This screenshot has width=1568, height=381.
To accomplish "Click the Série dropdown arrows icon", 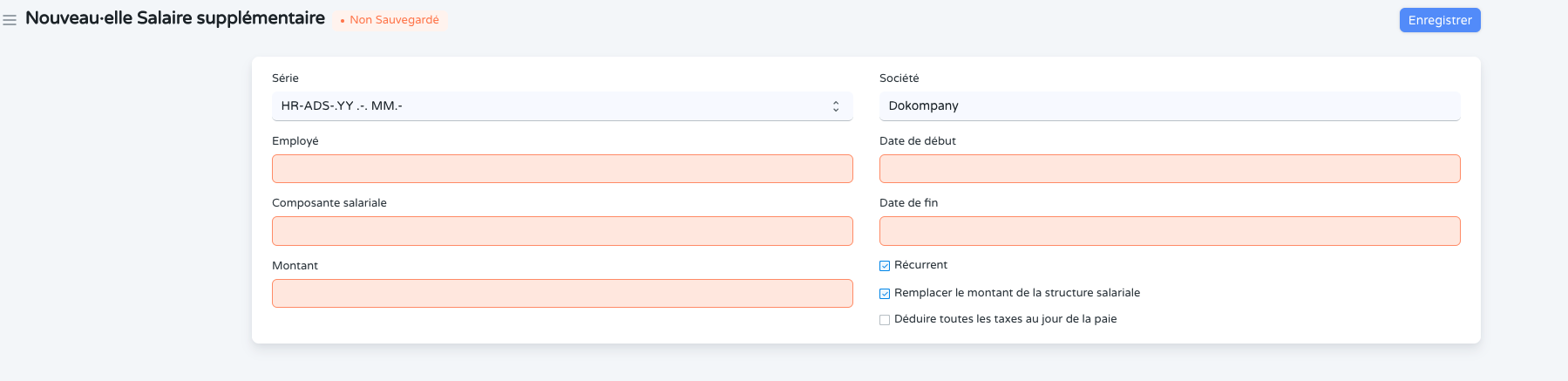I will [835, 106].
